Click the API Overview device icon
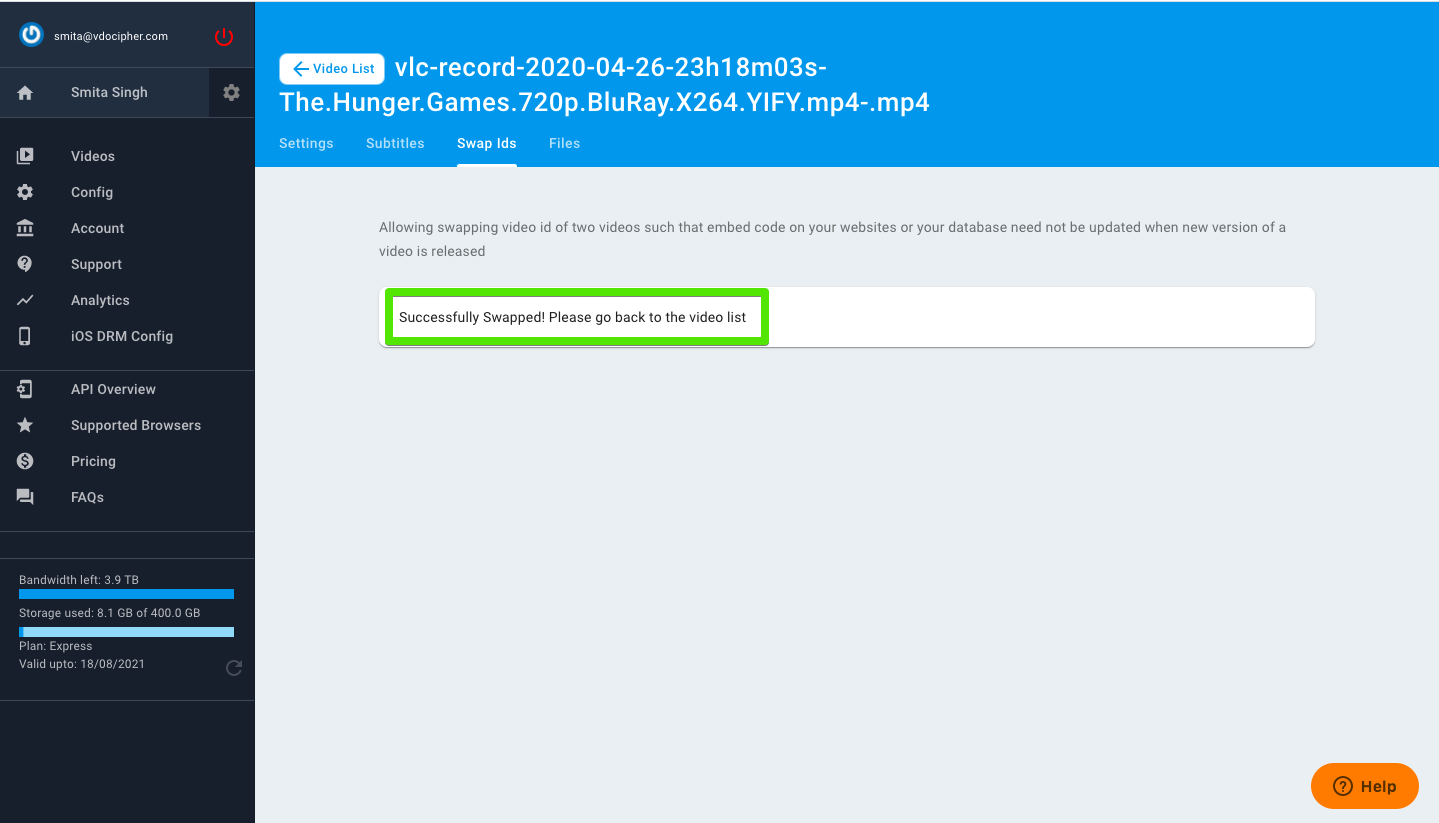 [25, 389]
